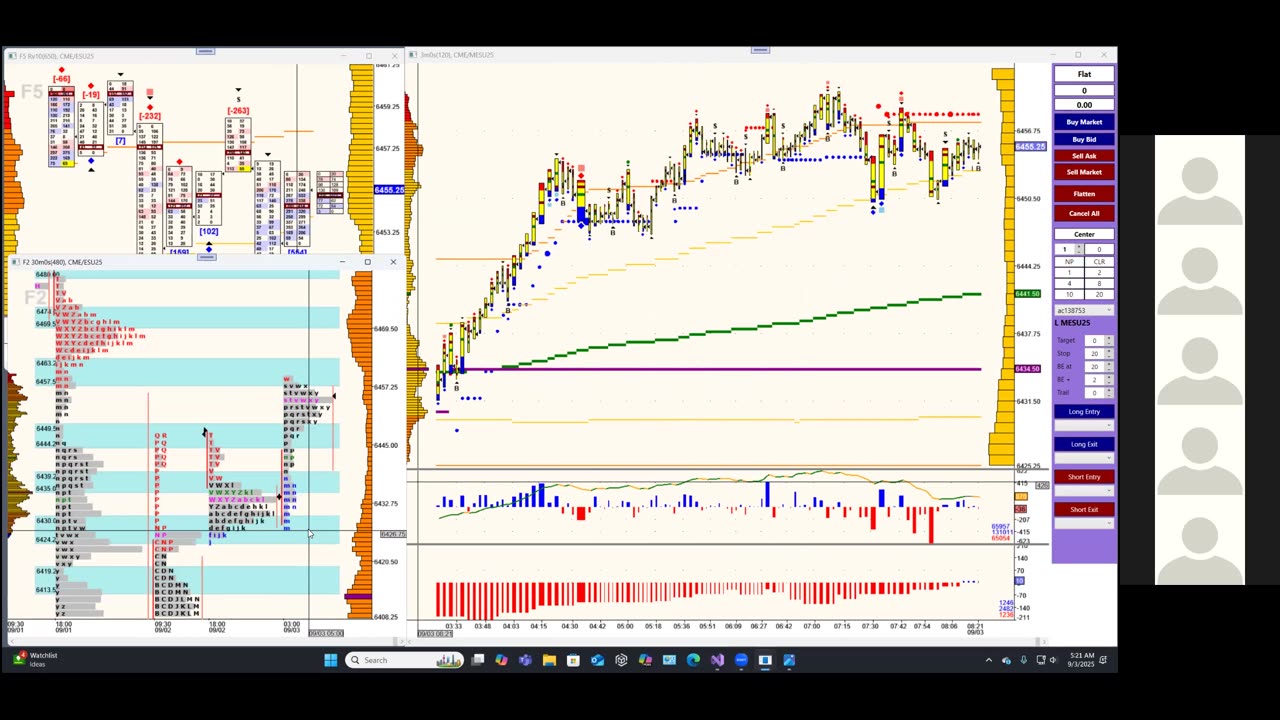
Task: Click the Stop value stepper arrows
Action: (x=1108, y=354)
